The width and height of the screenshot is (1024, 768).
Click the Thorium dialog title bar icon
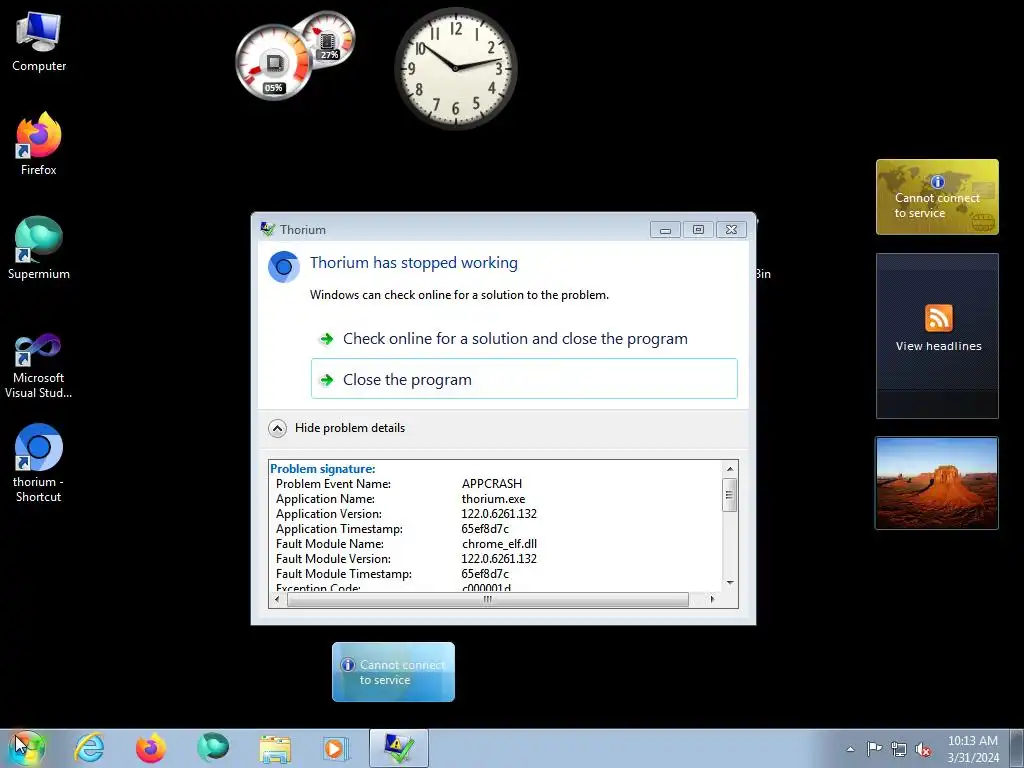point(268,229)
